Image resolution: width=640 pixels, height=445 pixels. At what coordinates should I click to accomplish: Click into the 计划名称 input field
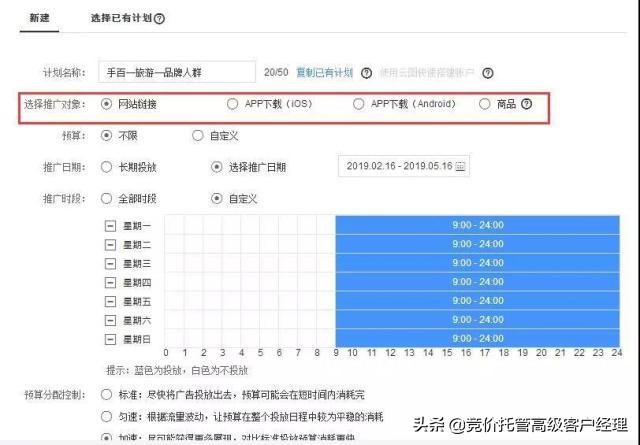click(x=177, y=72)
